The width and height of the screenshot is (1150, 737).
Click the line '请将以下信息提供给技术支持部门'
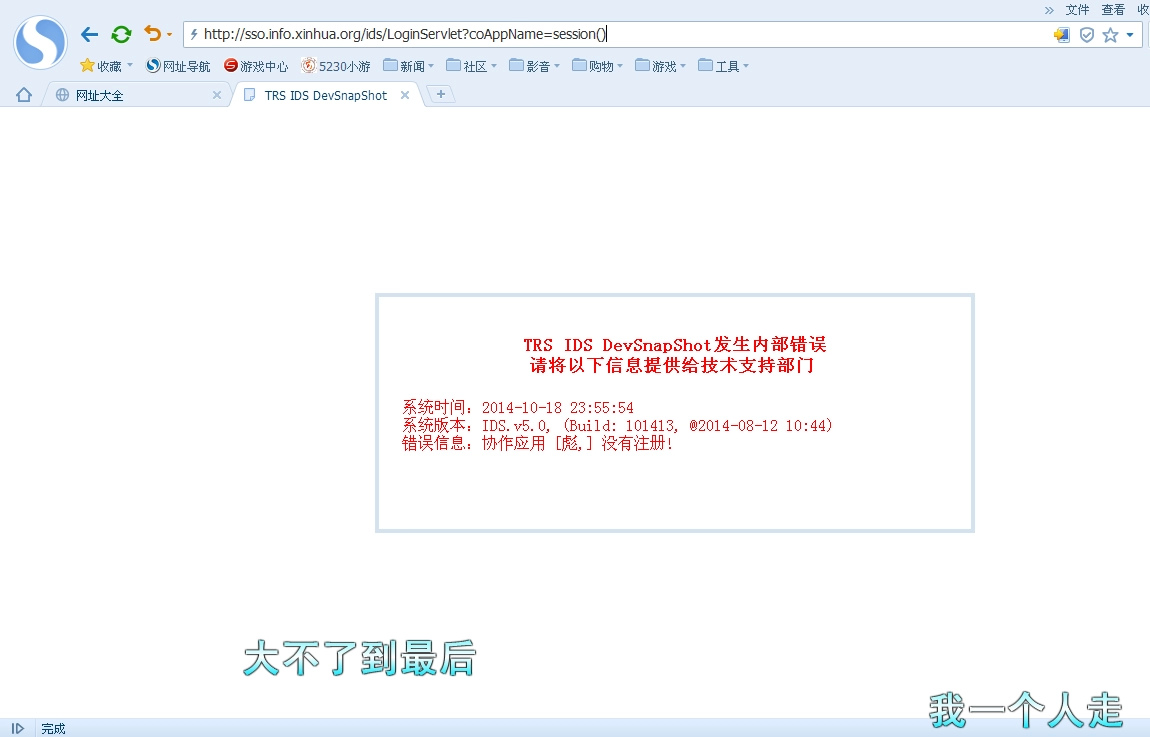click(672, 365)
